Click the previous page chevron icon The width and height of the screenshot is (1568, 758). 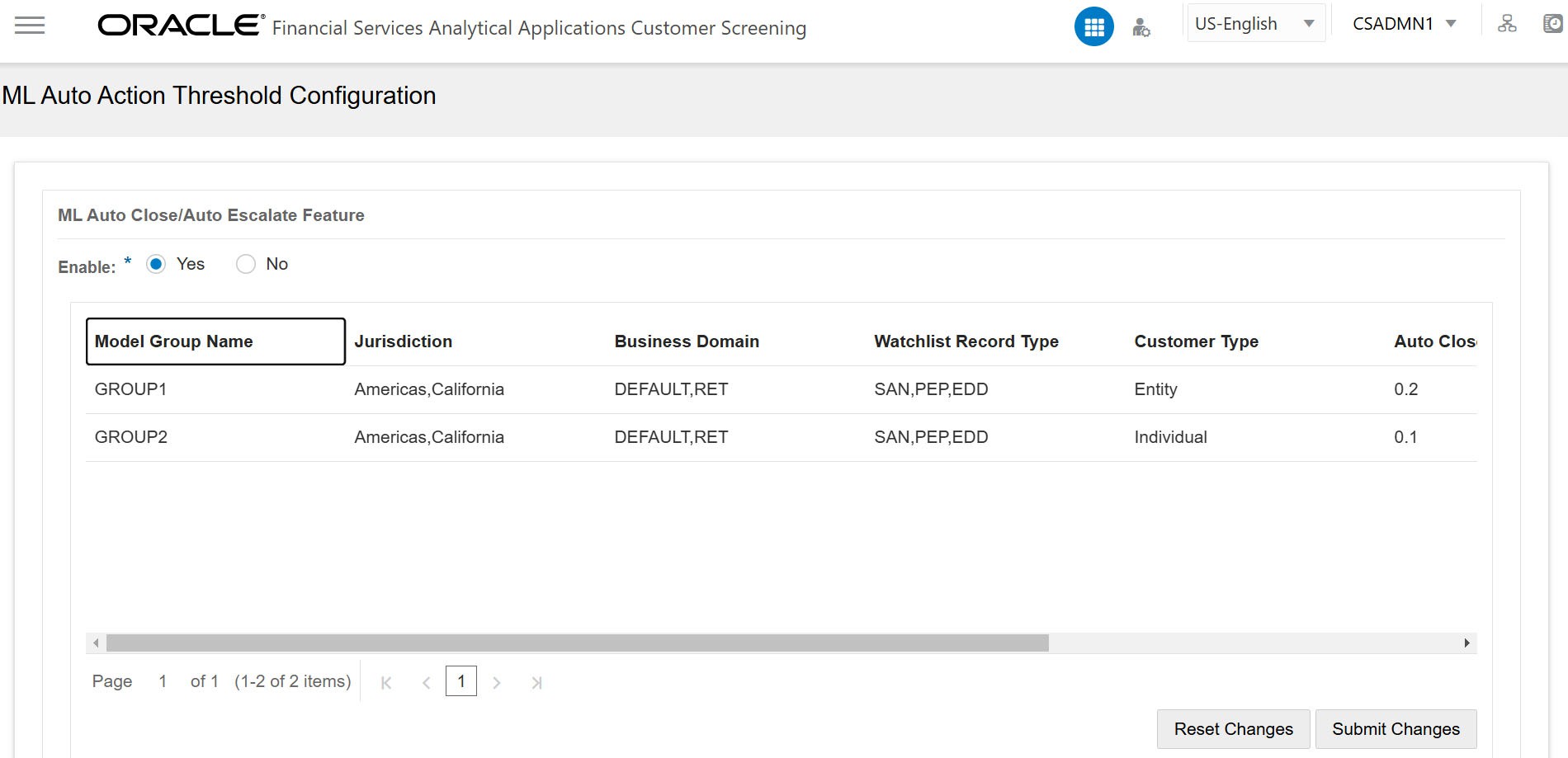click(x=425, y=682)
